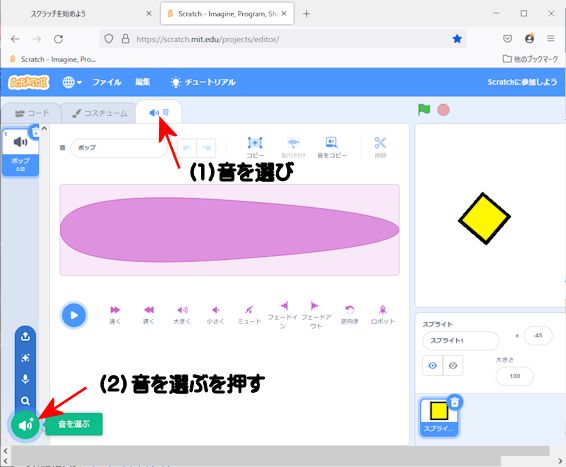Click the Scratchに参加しよう link

(522, 82)
